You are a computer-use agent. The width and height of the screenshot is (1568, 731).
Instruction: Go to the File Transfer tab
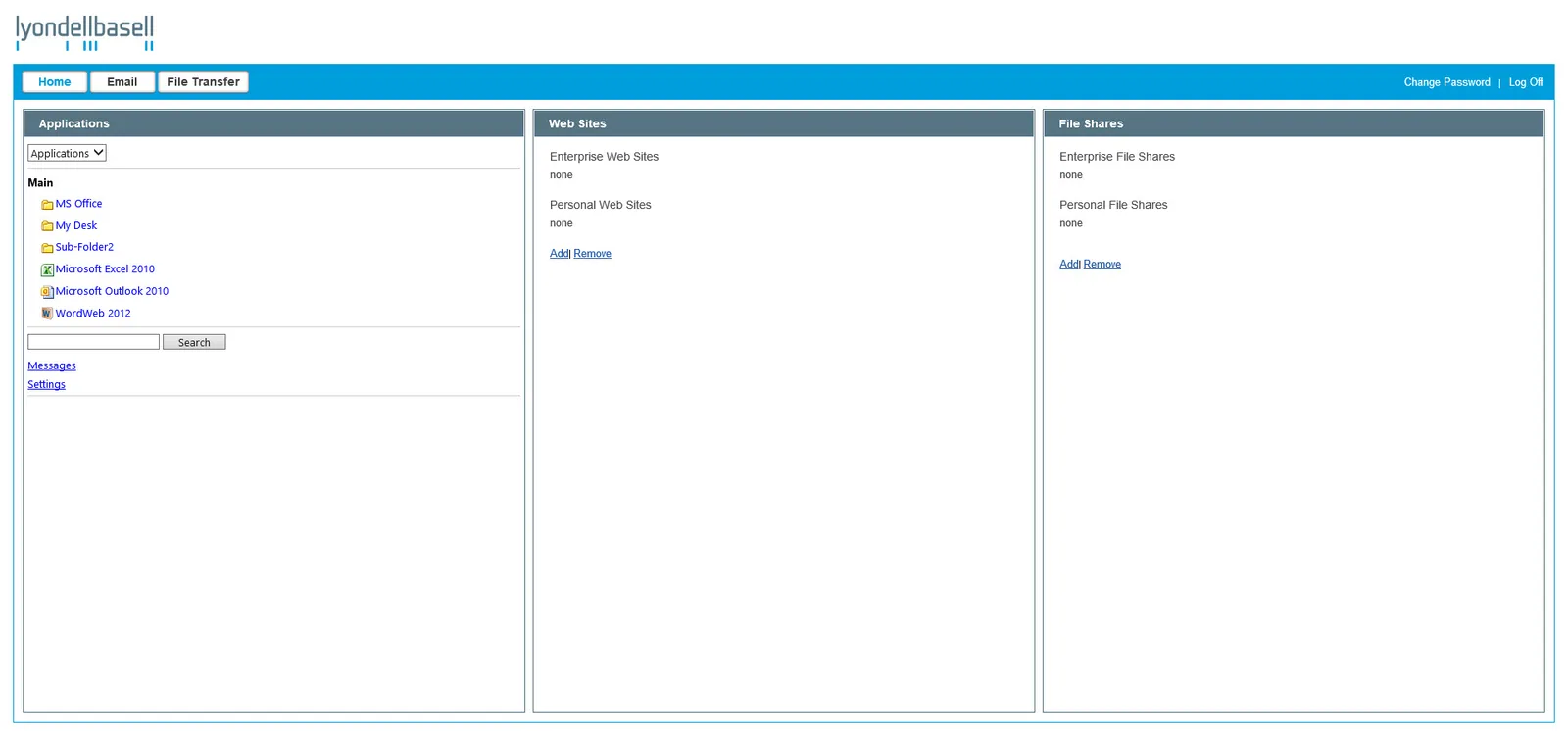pyautogui.click(x=203, y=82)
